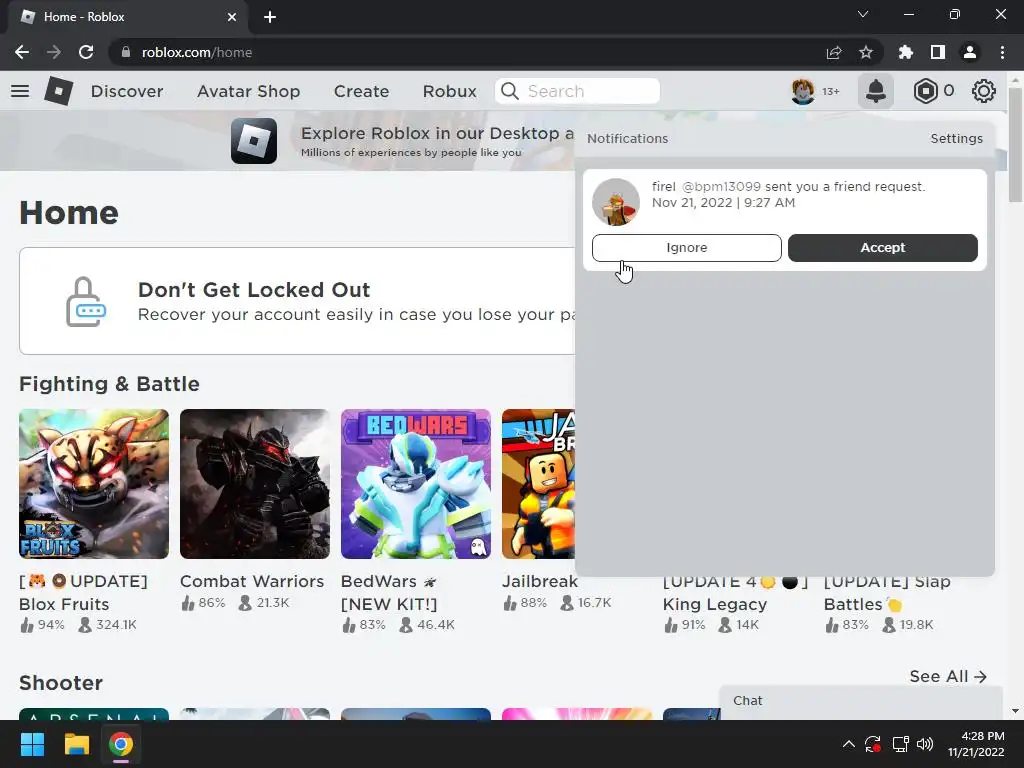The image size is (1024, 768).
Task: Click the Shooter section heading
Action: click(61, 683)
